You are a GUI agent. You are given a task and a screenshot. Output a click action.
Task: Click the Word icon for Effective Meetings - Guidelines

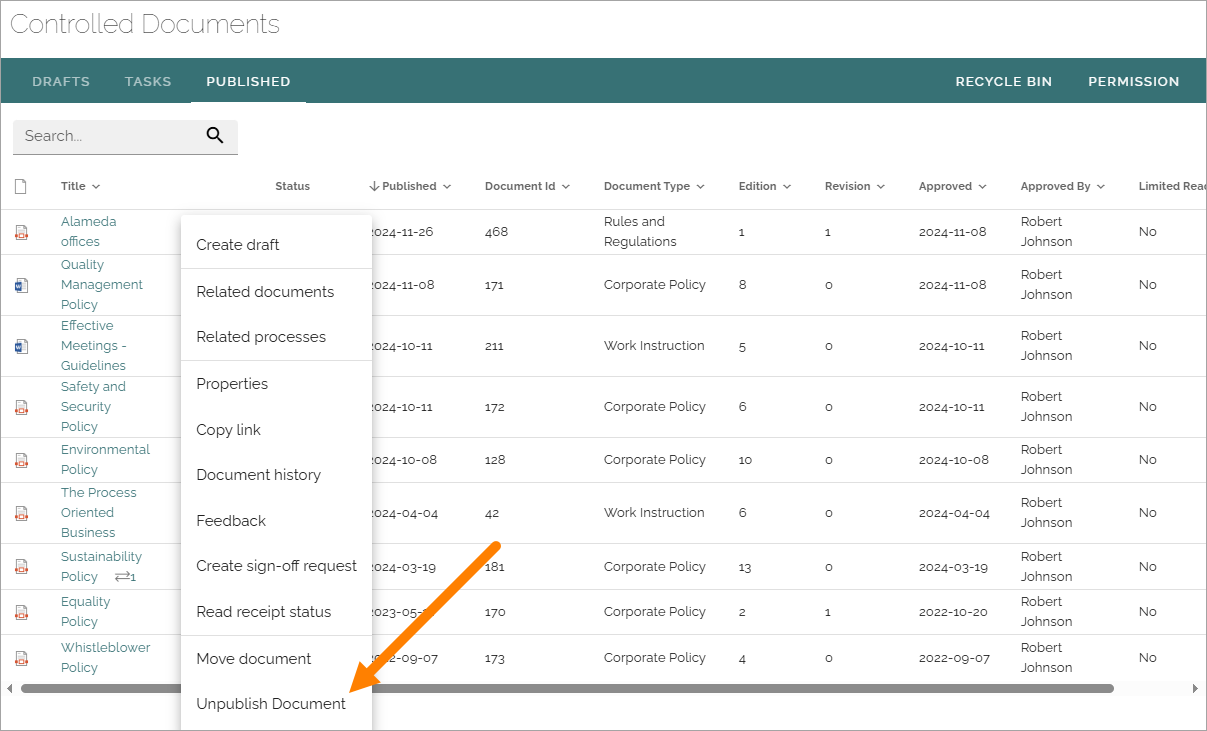21,346
